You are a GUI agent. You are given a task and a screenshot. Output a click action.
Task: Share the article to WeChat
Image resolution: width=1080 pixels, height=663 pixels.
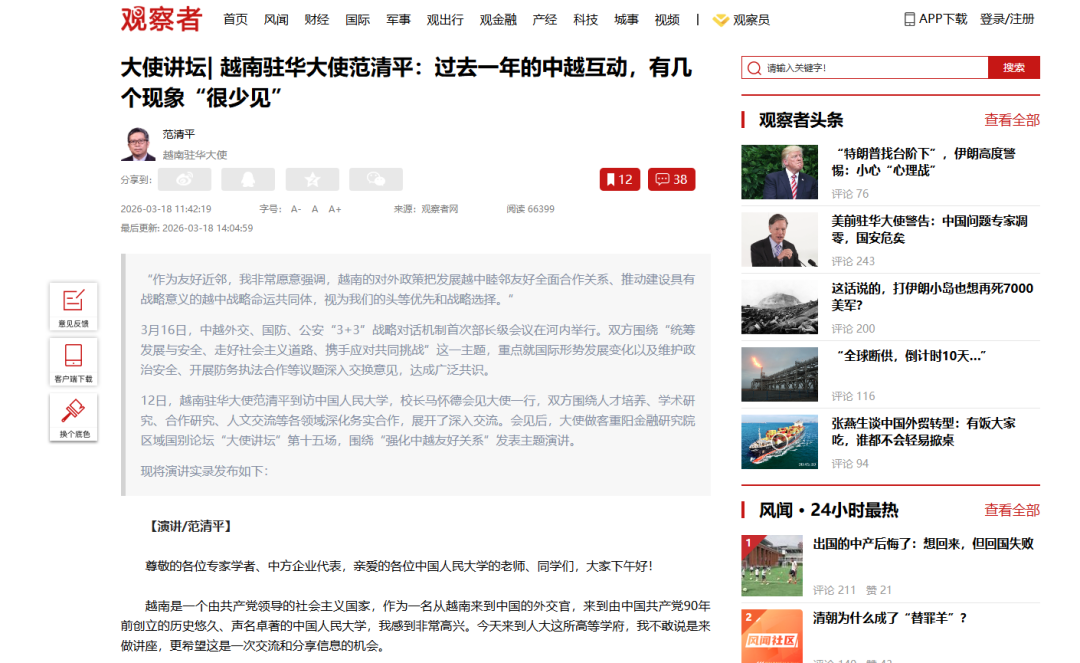(x=376, y=179)
